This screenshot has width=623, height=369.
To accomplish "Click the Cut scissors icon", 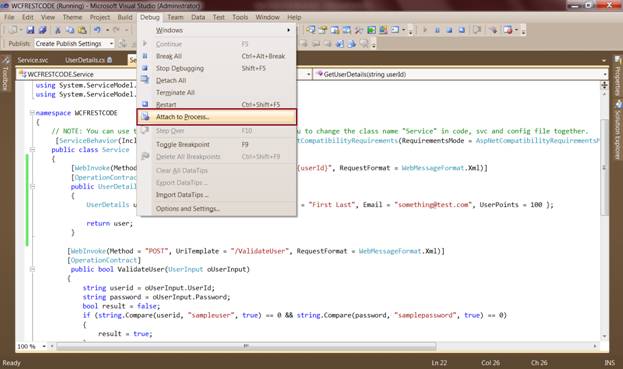I will coord(58,30).
